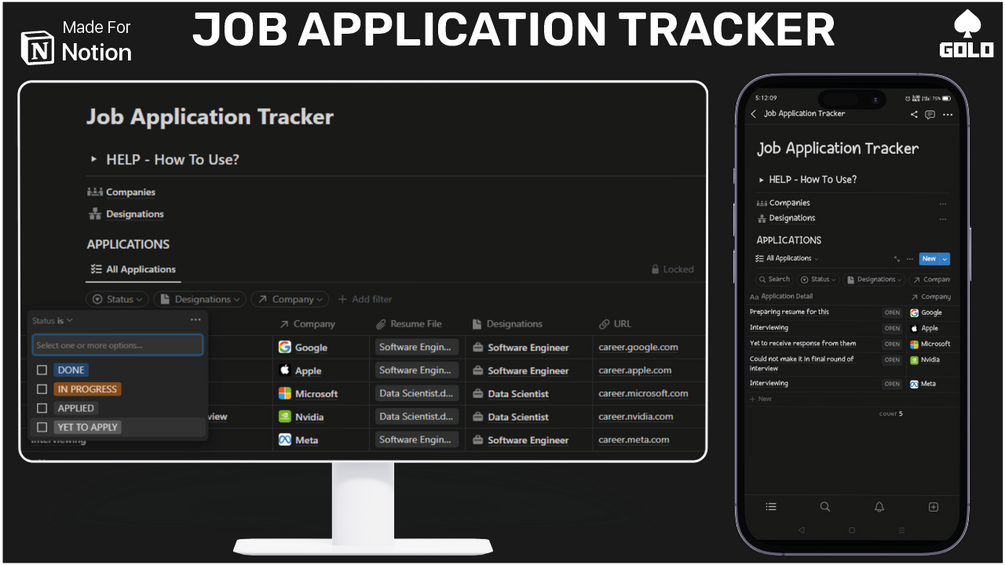
Task: Open the Designations filter dropdown on desktop
Action: 200,299
